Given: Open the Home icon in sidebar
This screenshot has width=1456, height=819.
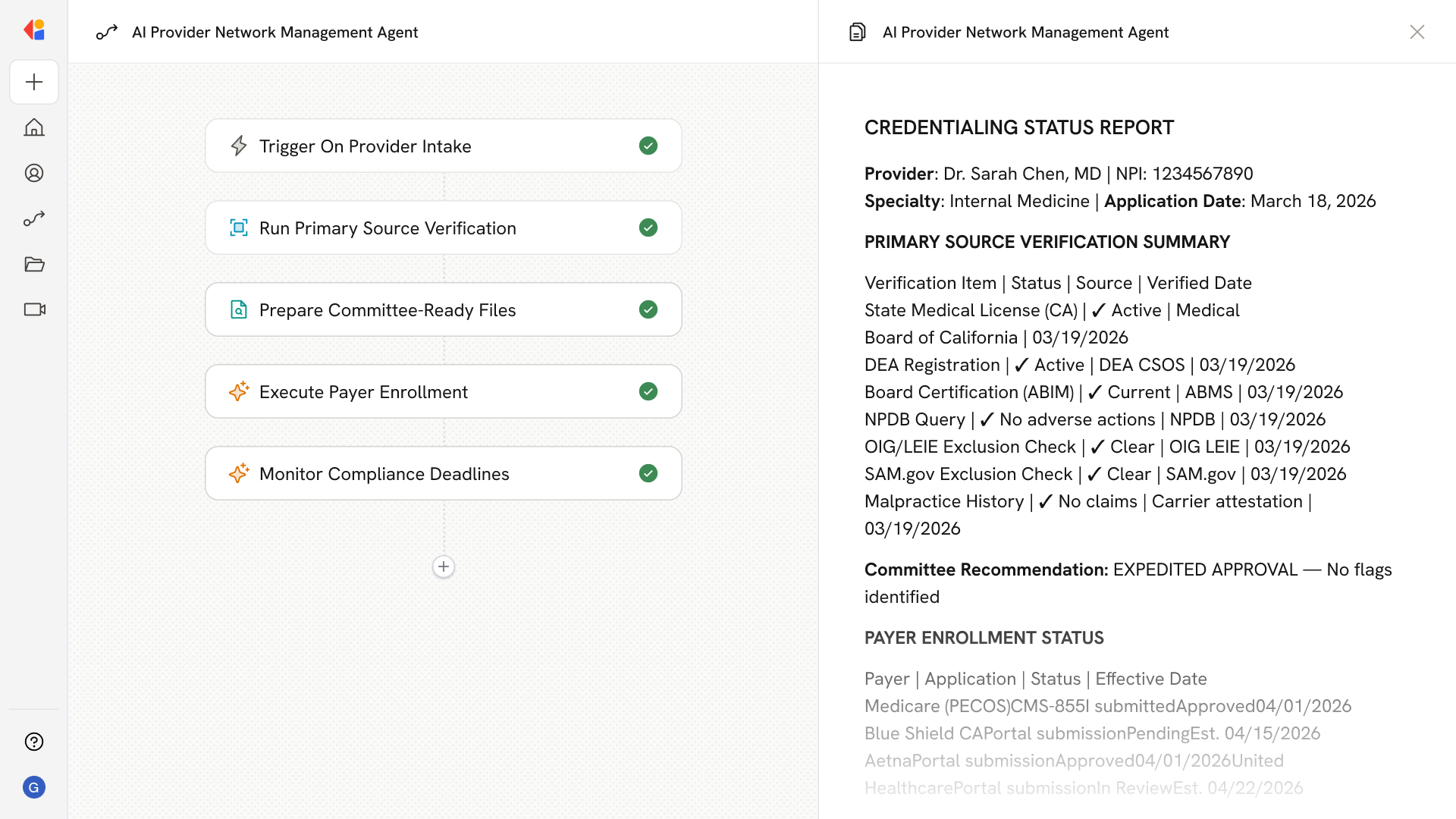Looking at the screenshot, I should click(34, 127).
